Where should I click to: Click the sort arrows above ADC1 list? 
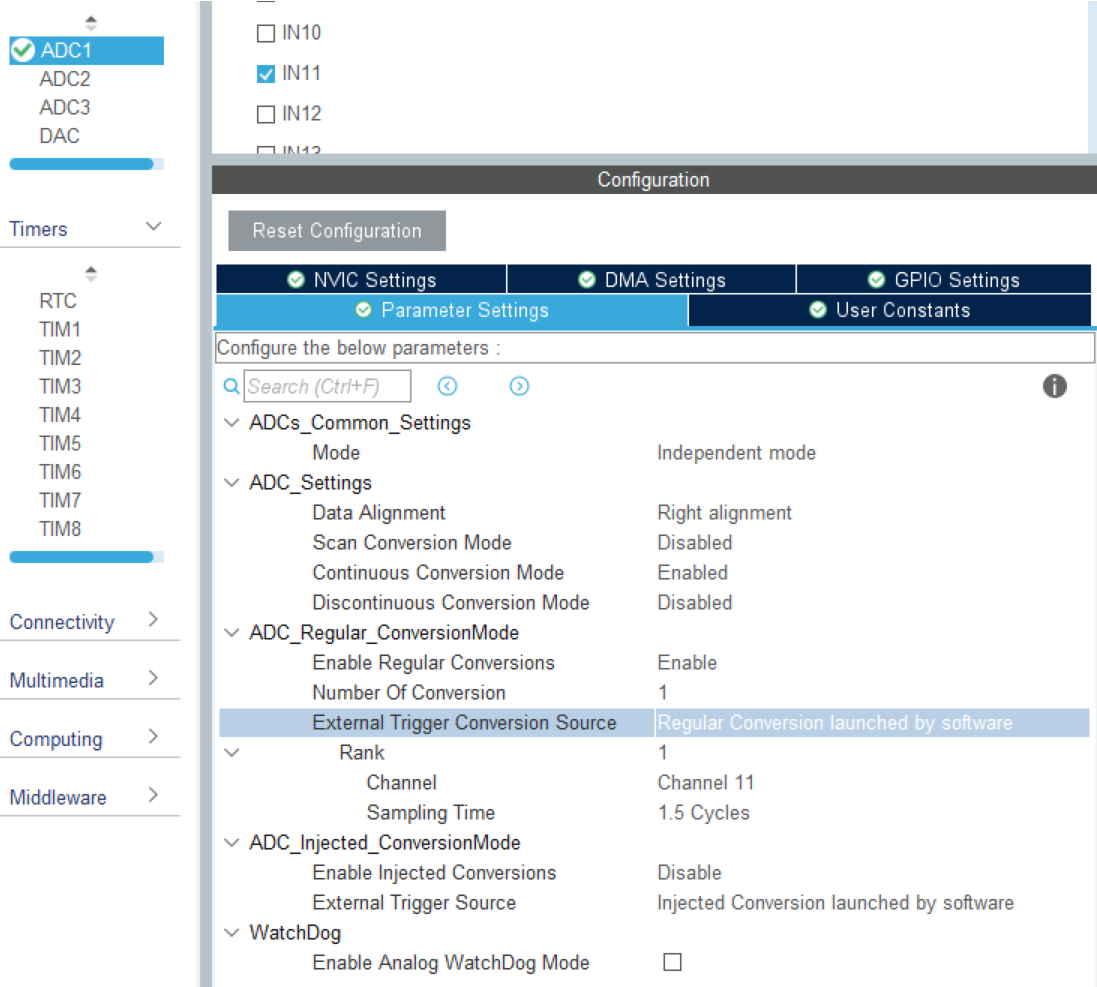(x=91, y=23)
